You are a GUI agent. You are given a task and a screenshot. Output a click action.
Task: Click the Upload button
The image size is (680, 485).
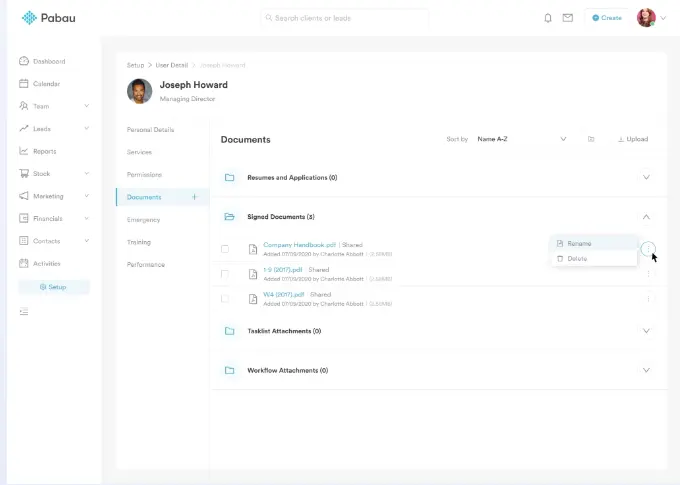(632, 139)
